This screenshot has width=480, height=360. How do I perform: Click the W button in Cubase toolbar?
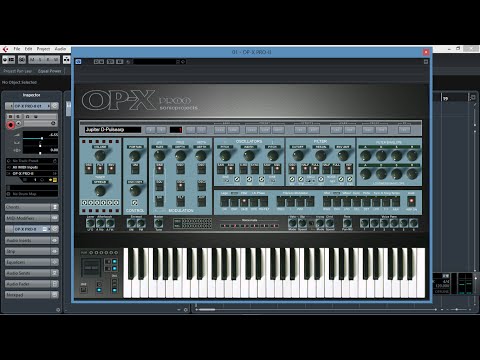click(x=56, y=60)
